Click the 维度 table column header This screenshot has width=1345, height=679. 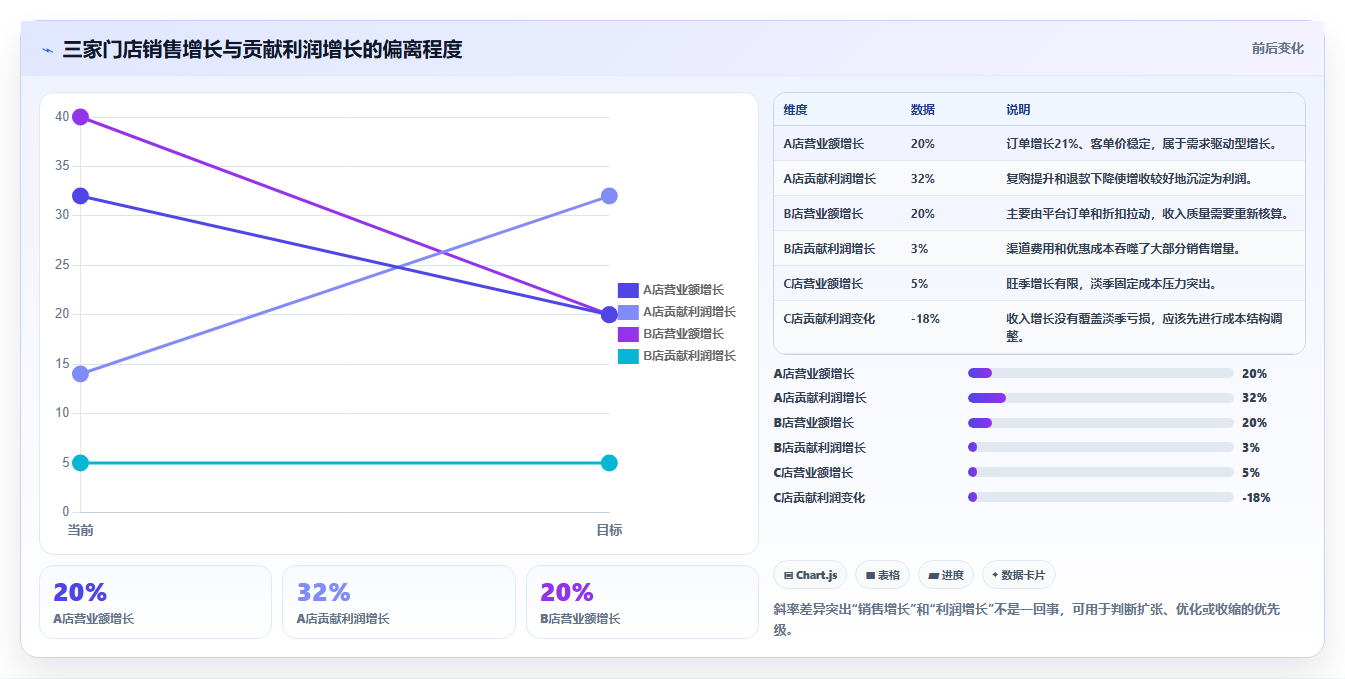[x=795, y=109]
